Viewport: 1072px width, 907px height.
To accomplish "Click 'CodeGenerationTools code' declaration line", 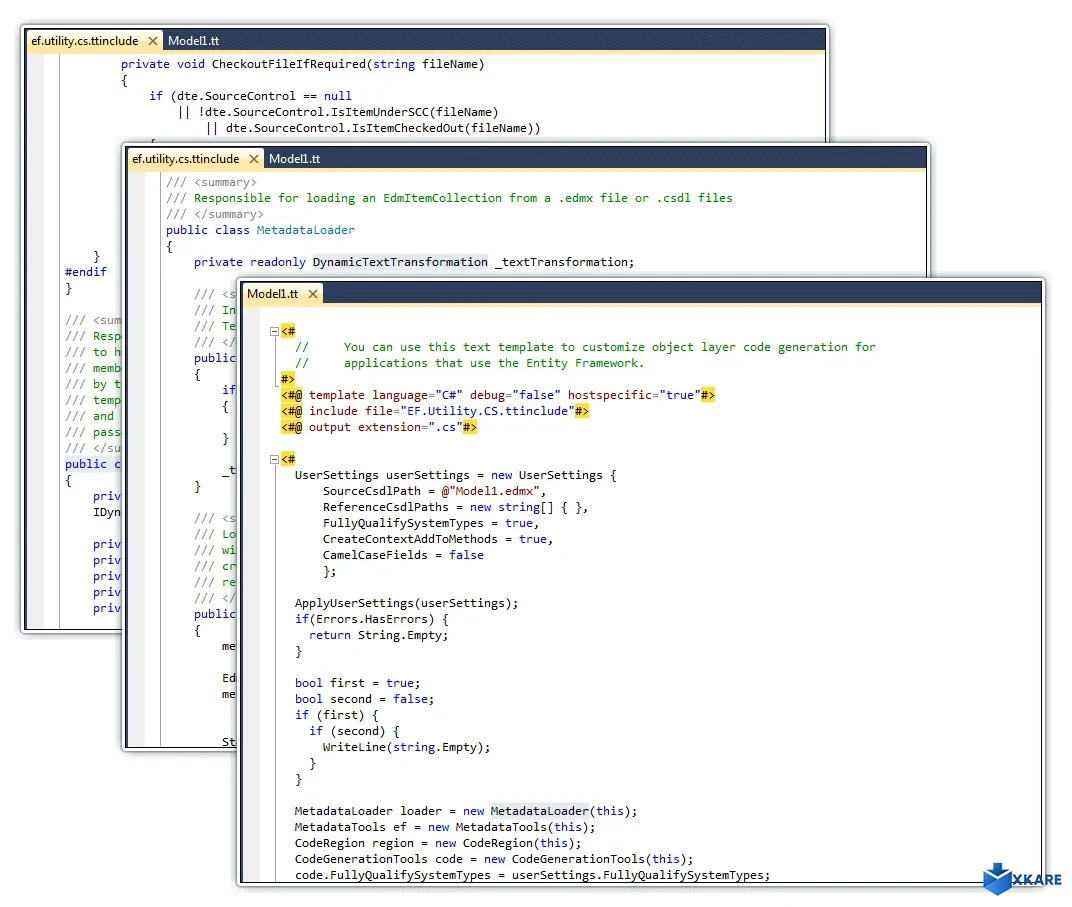I will [x=494, y=859].
